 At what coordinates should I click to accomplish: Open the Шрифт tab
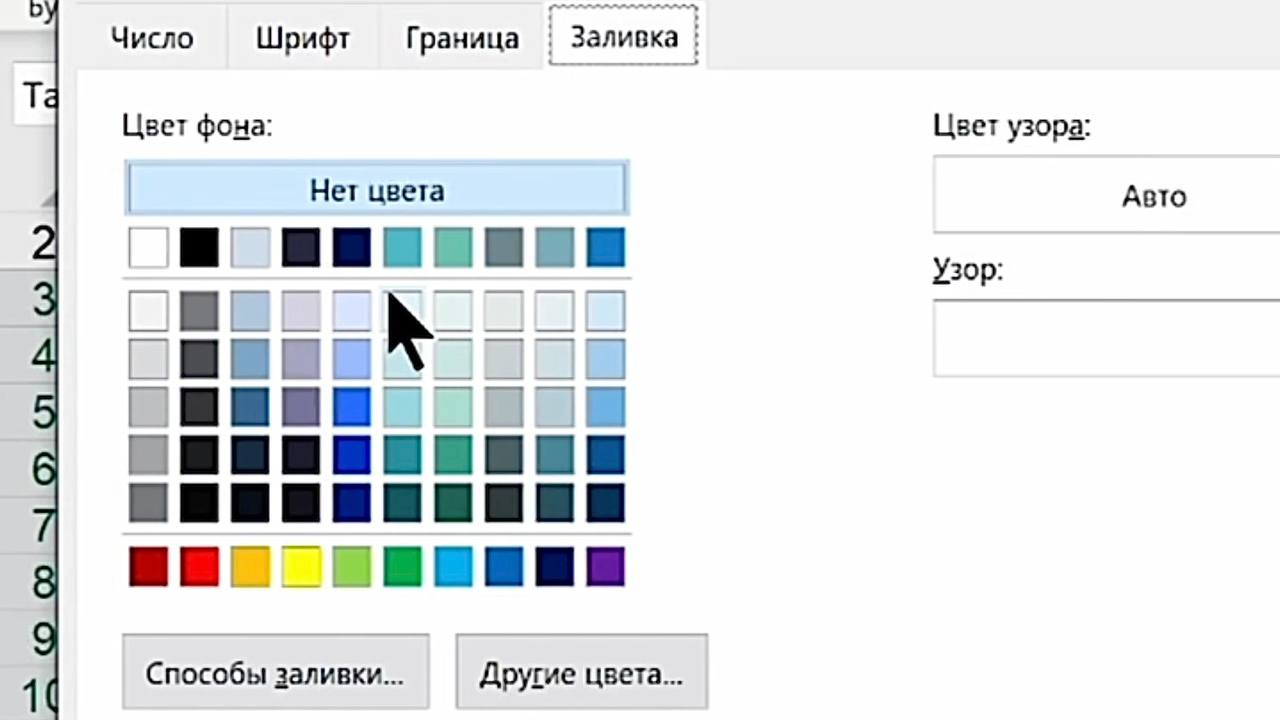pos(302,38)
